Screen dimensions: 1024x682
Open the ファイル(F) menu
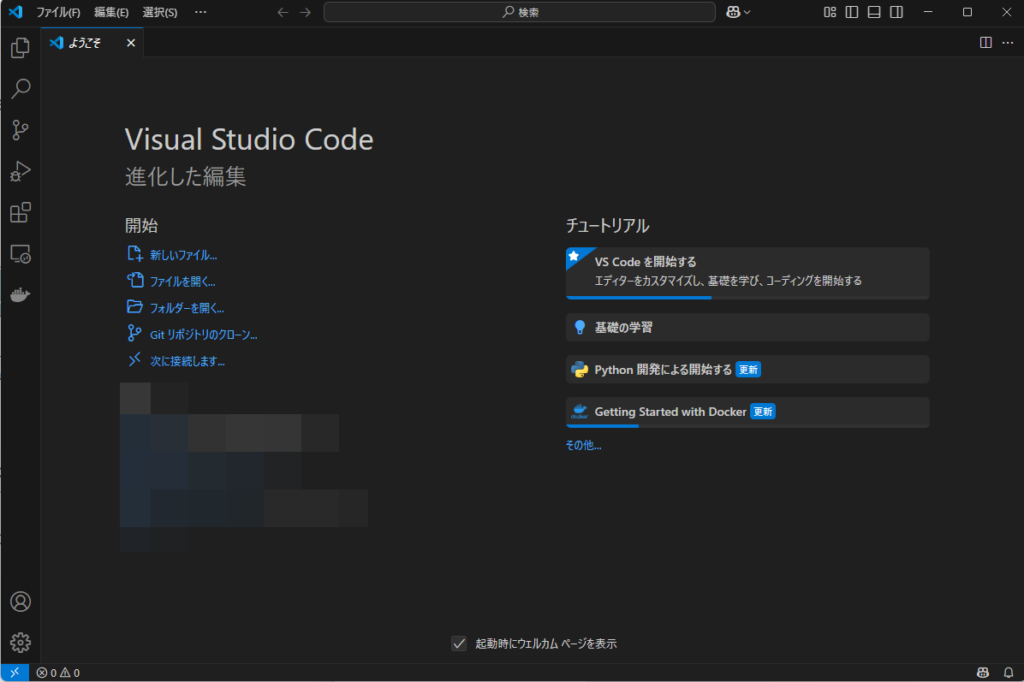coord(58,12)
